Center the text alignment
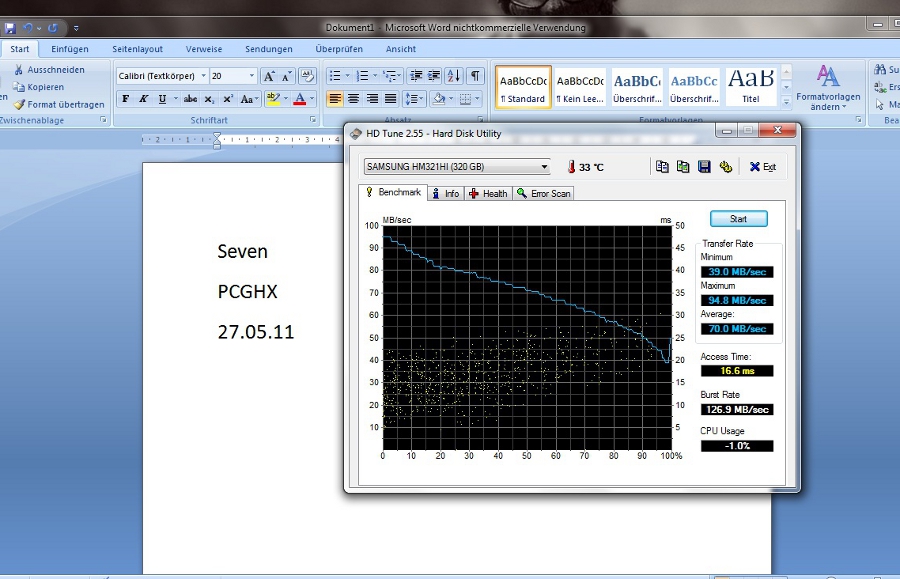The image size is (900, 579). click(x=354, y=99)
